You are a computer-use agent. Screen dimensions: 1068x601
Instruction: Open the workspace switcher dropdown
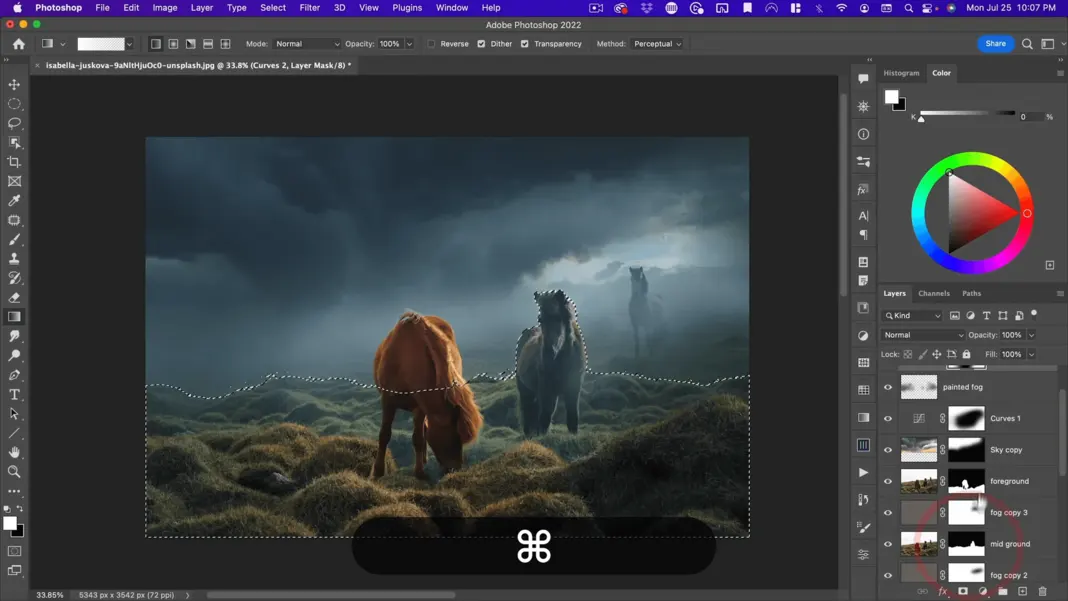(1051, 44)
